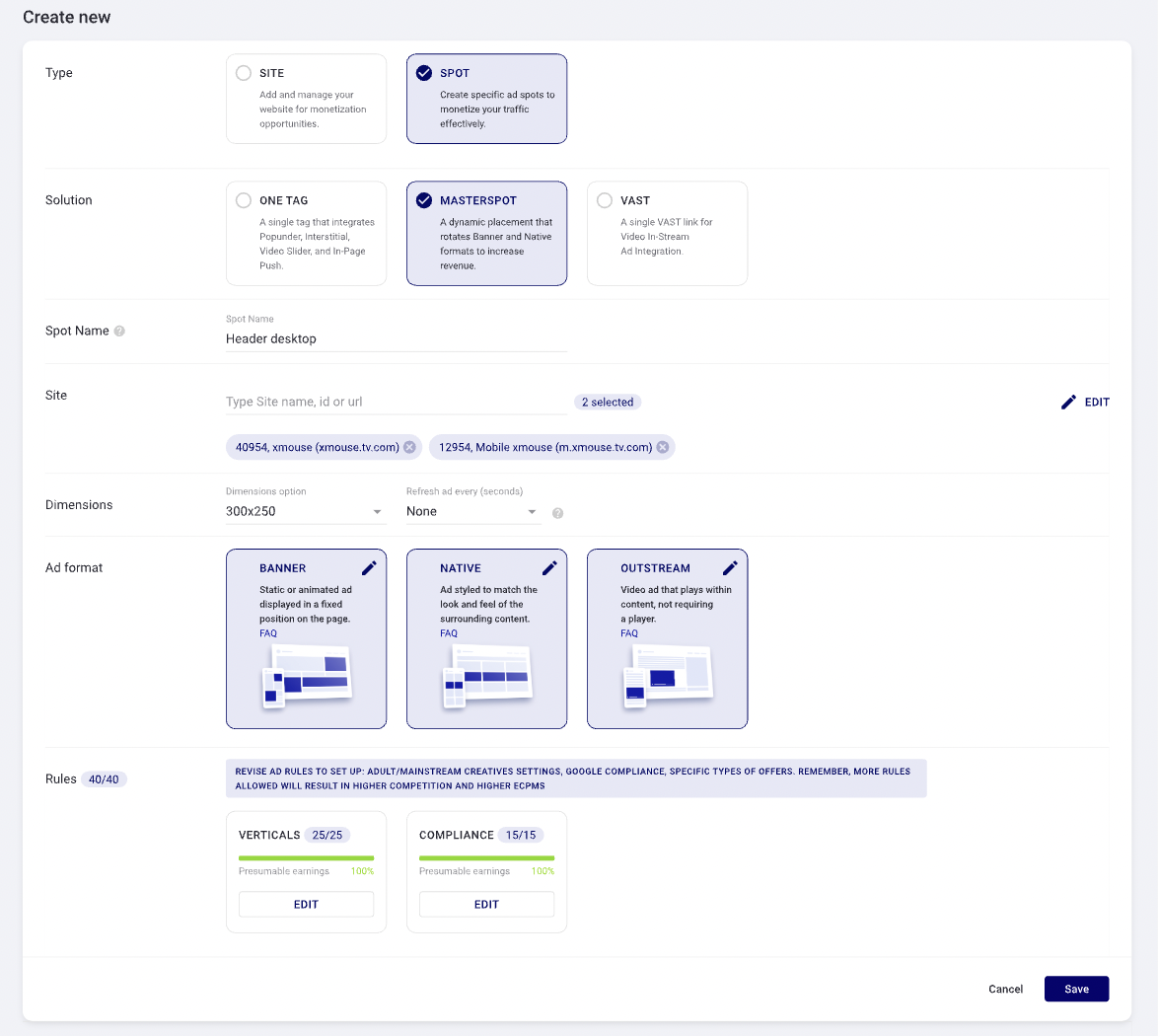Viewport: 1158px width, 1036px height.
Task: Expand the Refresh ad every dropdown
Action: pyautogui.click(x=472, y=512)
